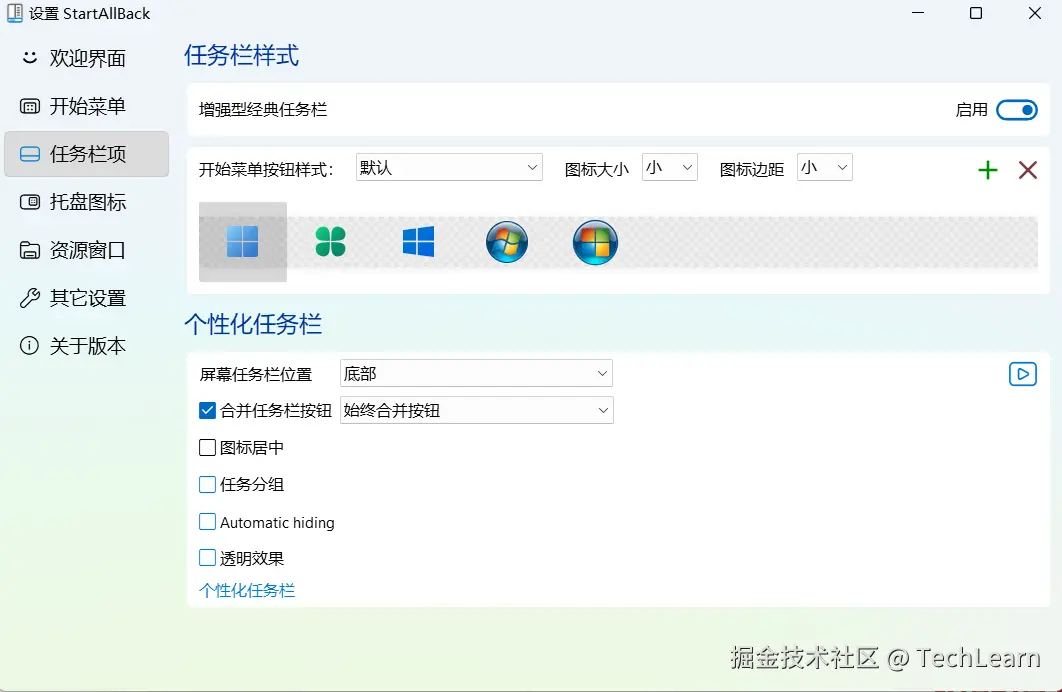Select the Windows 7 orb start icon
The image size is (1062, 692).
tap(507, 242)
